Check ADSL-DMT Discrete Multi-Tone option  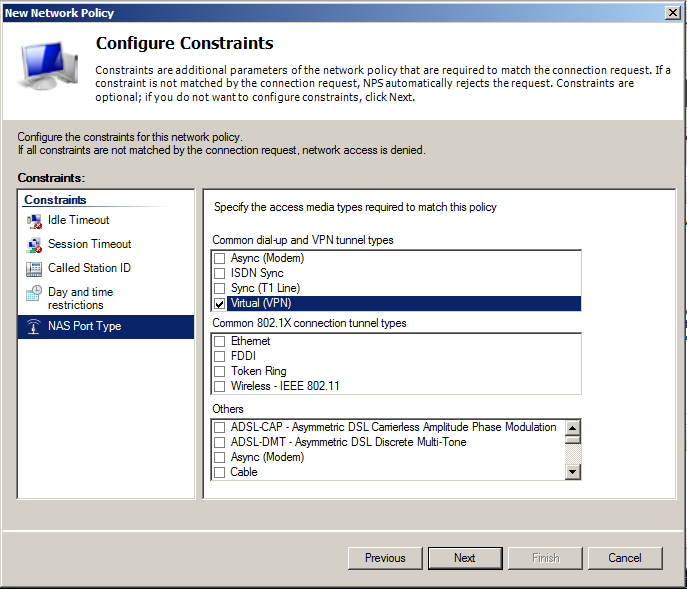tap(220, 442)
